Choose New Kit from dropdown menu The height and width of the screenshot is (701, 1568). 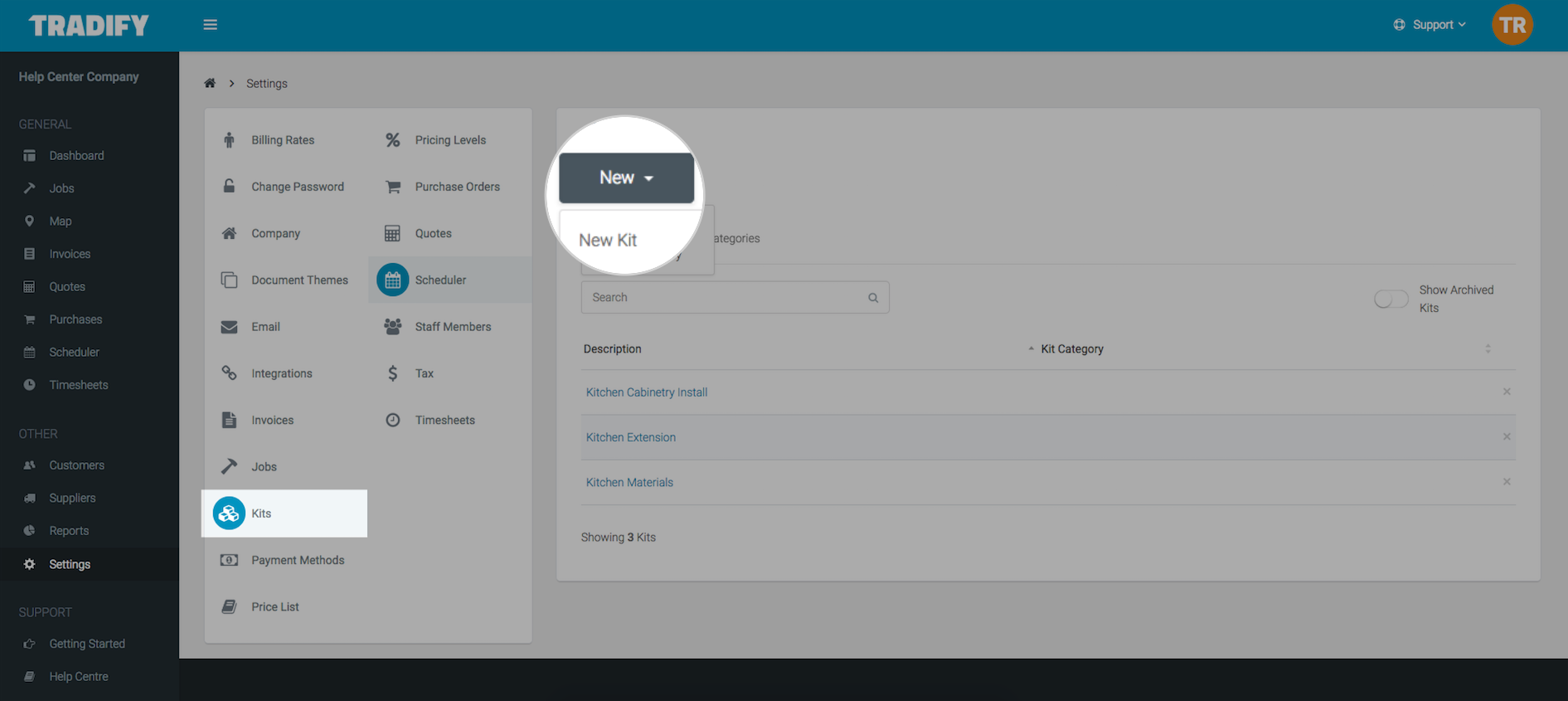pos(608,241)
